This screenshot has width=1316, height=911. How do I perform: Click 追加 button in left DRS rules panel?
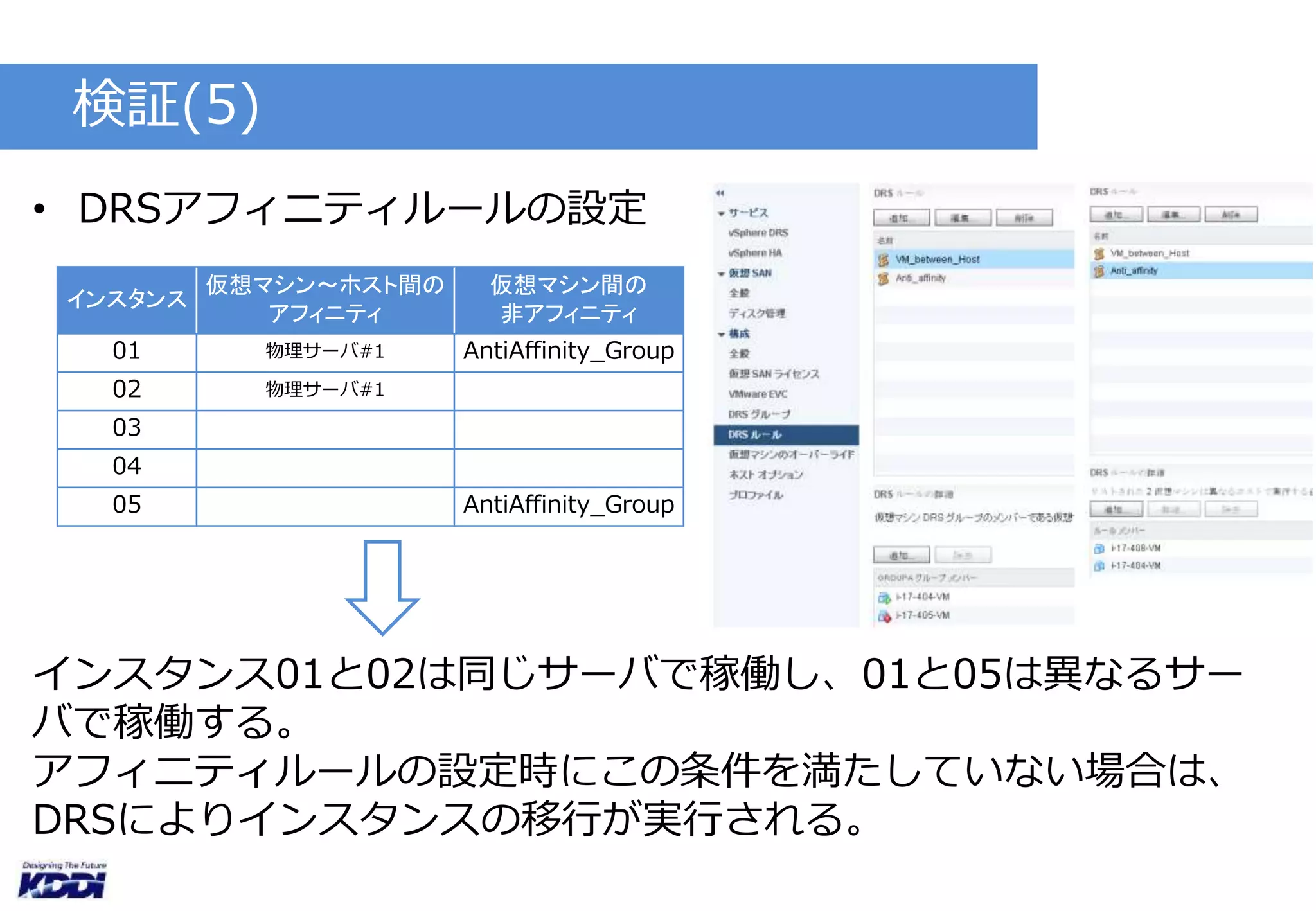[901, 218]
